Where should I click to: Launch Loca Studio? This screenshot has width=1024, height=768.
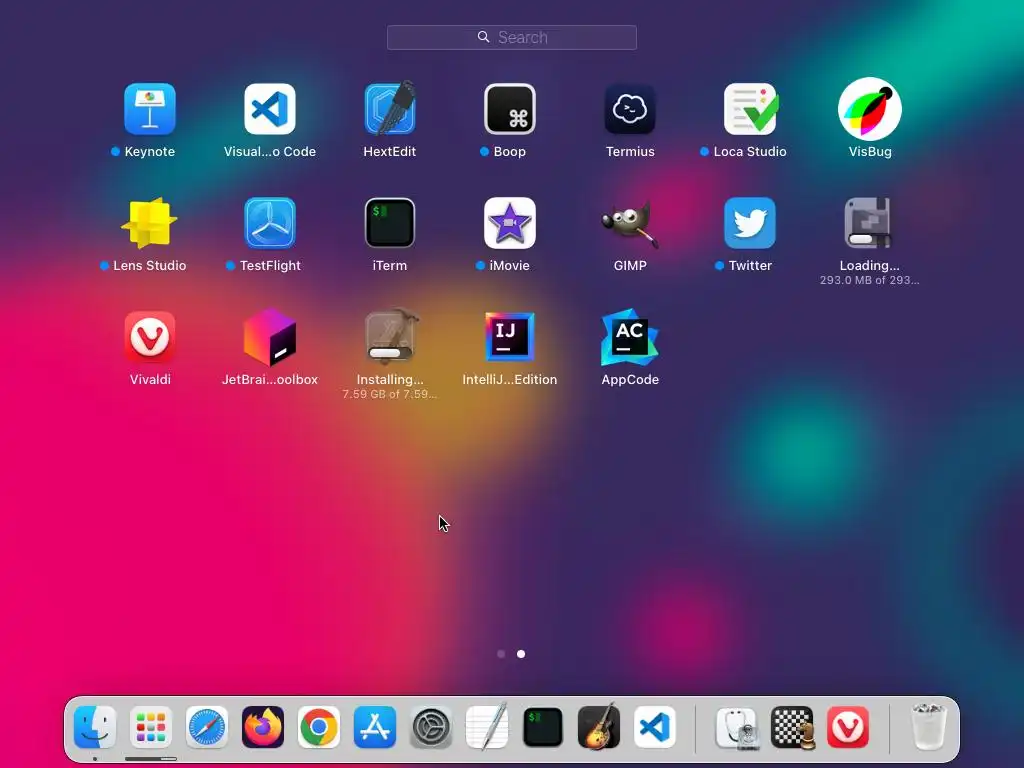tap(750, 109)
